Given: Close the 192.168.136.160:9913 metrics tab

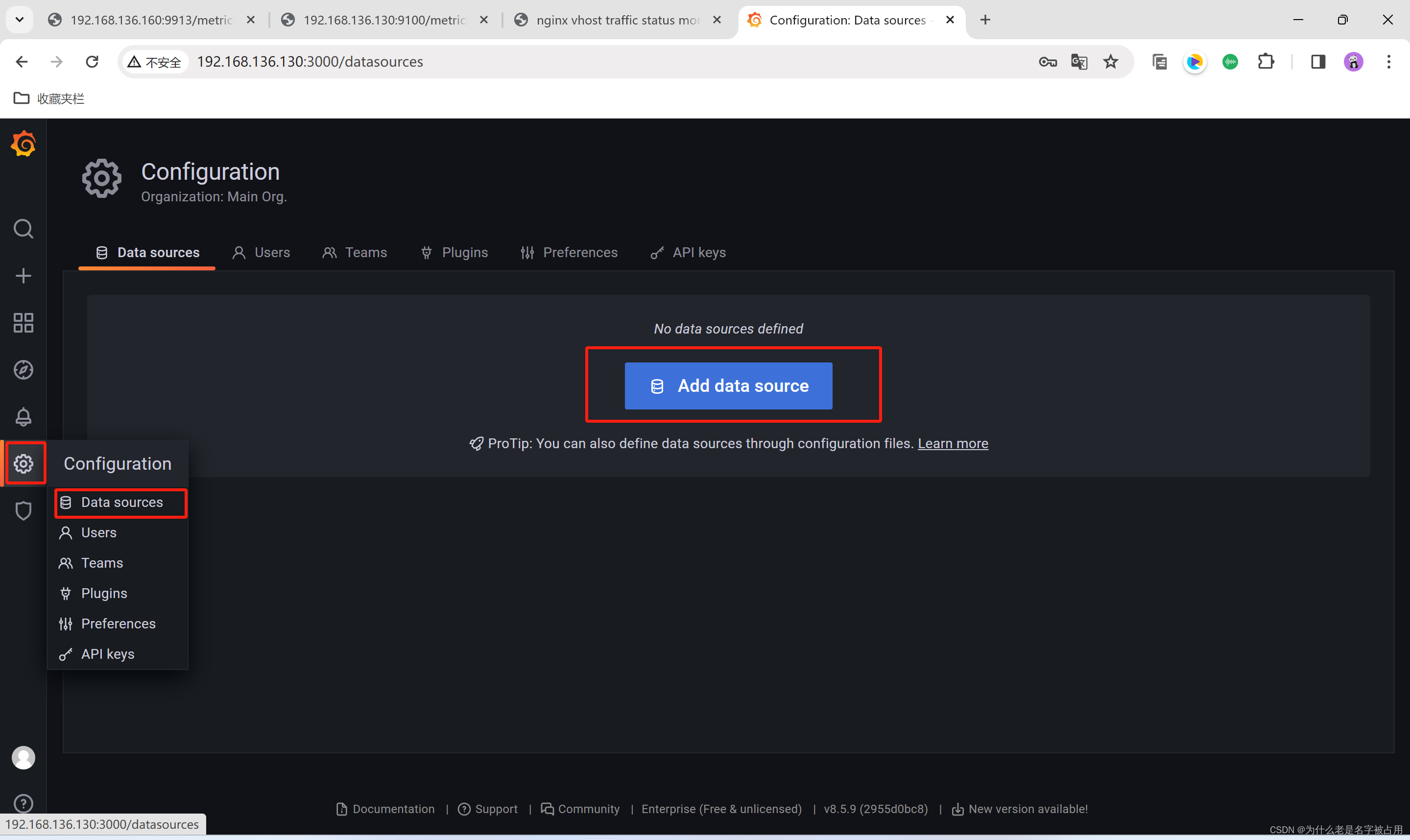Looking at the screenshot, I should 251,20.
